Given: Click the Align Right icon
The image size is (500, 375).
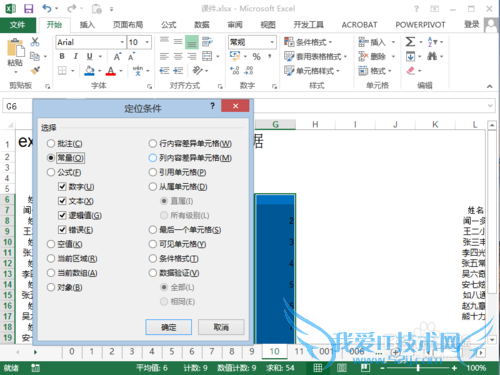Looking at the screenshot, I should pos(192,56).
